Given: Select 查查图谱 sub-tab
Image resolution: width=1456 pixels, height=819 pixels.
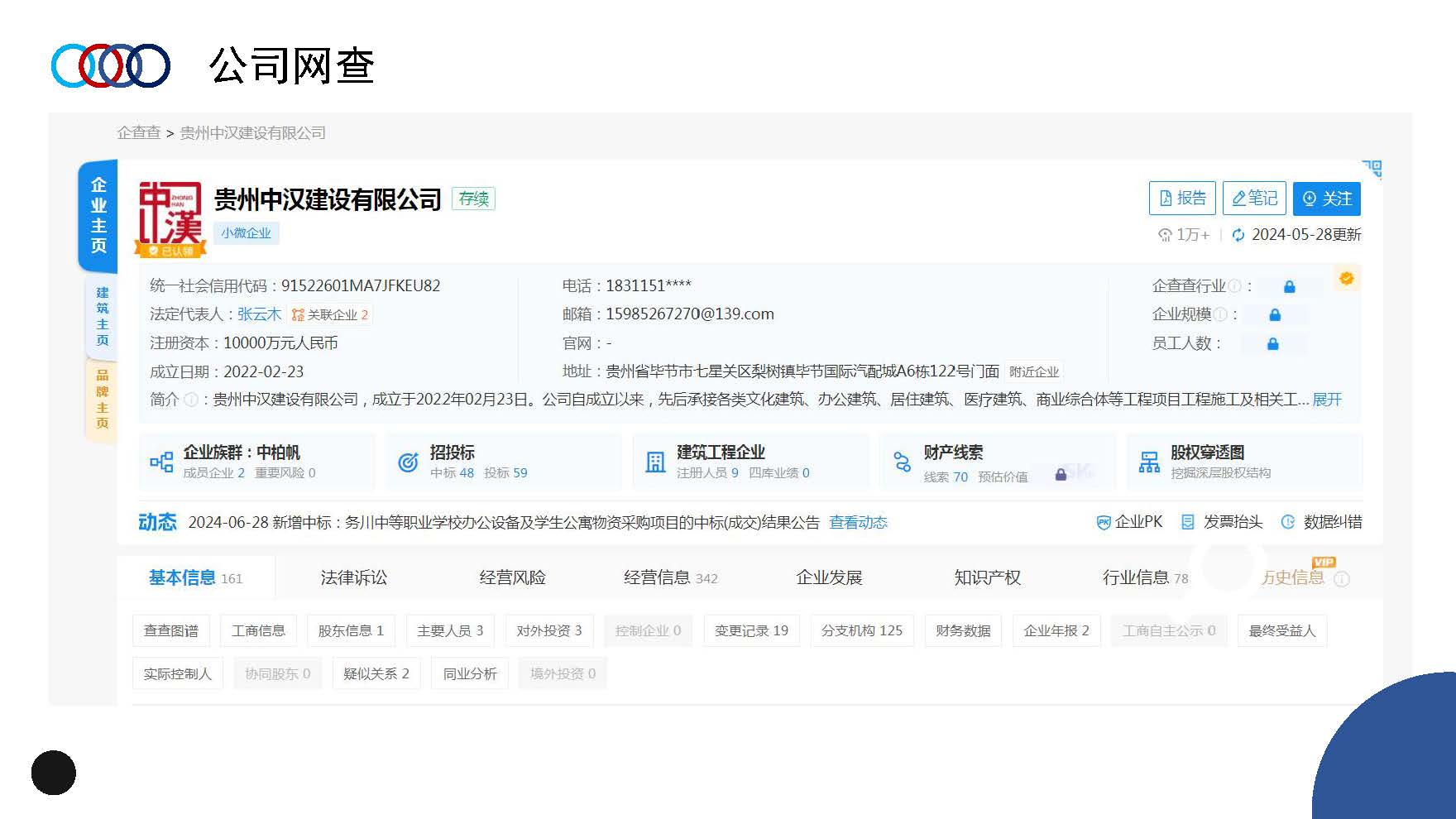Looking at the screenshot, I should (171, 630).
